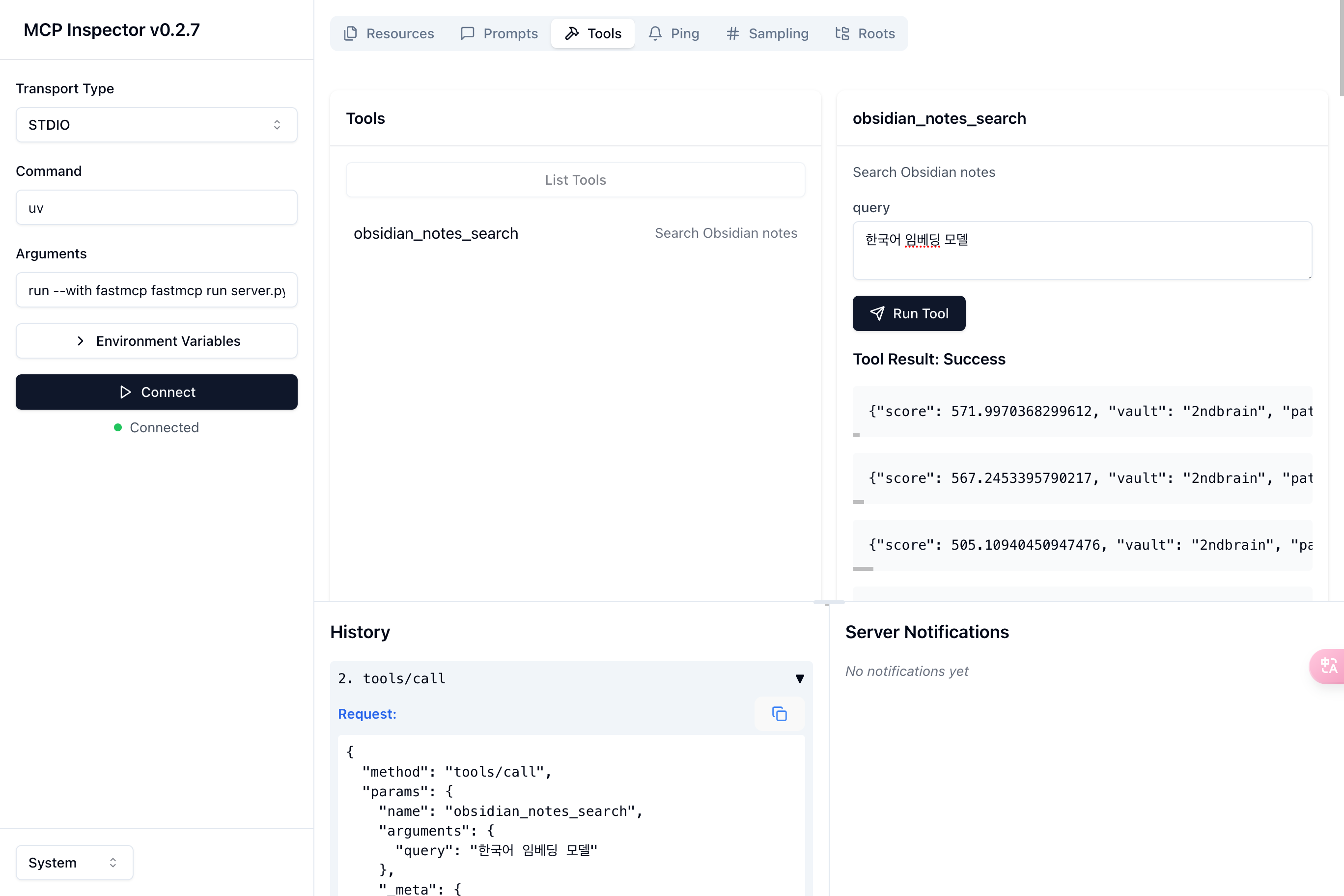Image resolution: width=1344 pixels, height=896 pixels.
Task: Click the first result's horizontal scrollbar
Action: pos(857,435)
